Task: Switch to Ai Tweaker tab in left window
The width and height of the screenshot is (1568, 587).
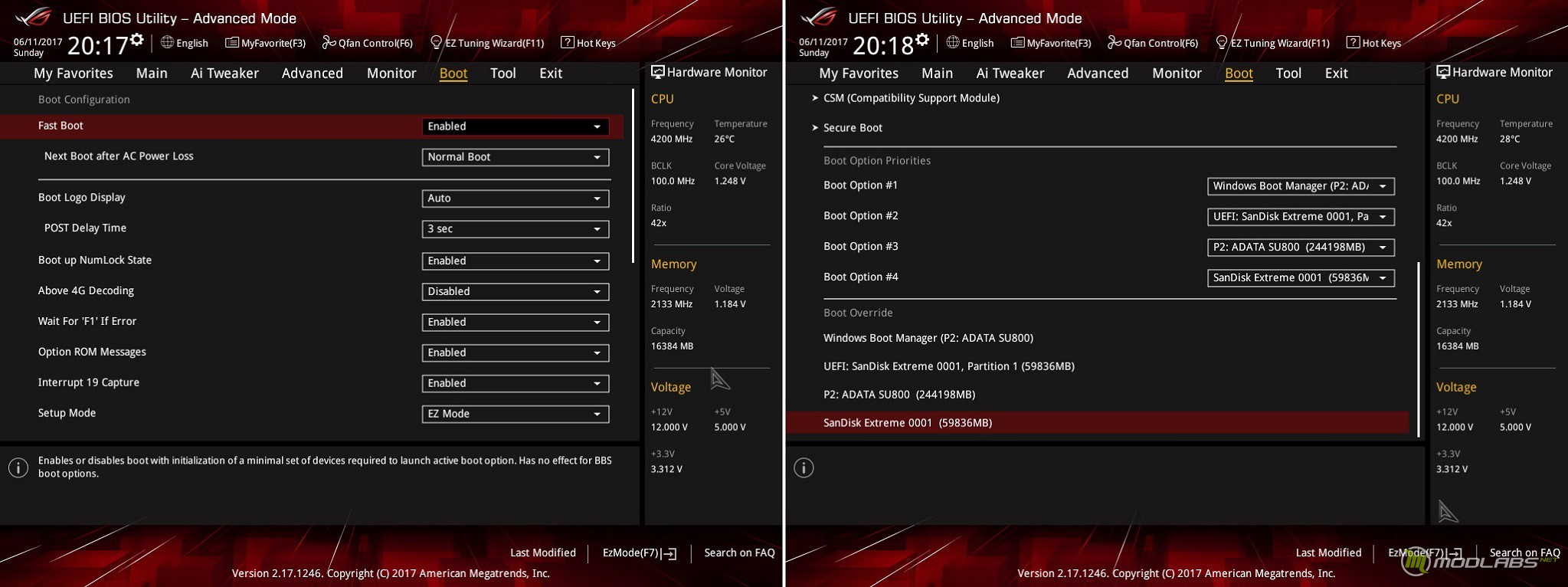Action: click(224, 74)
